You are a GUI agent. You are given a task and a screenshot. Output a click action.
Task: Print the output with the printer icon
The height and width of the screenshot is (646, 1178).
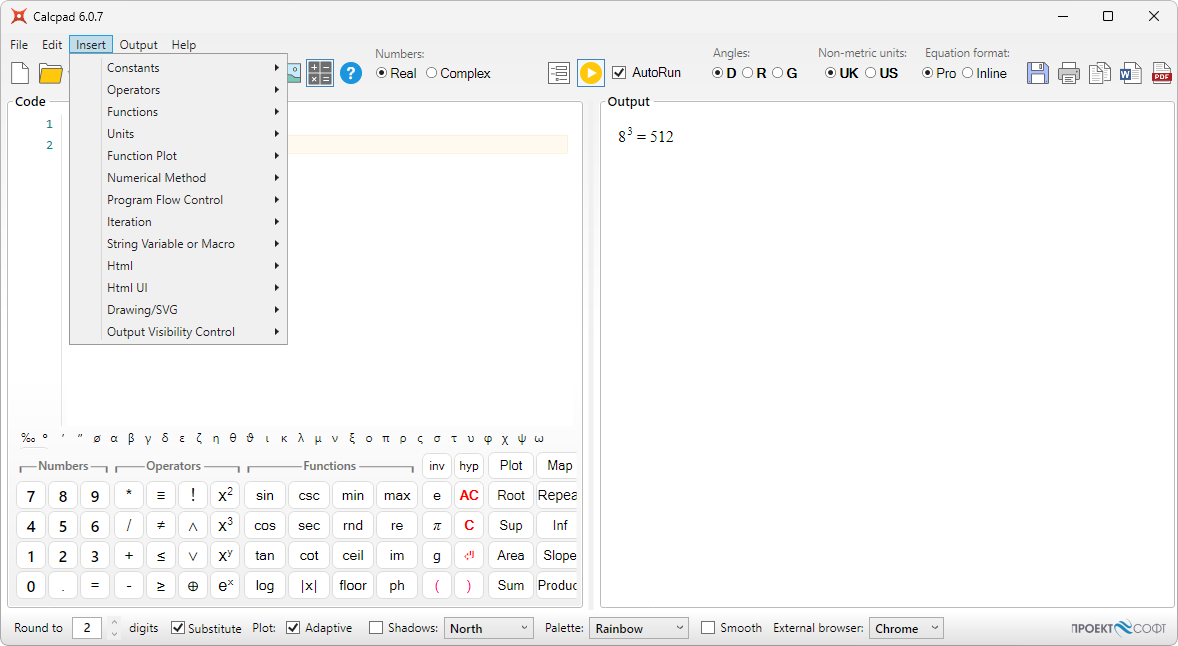pyautogui.click(x=1068, y=74)
